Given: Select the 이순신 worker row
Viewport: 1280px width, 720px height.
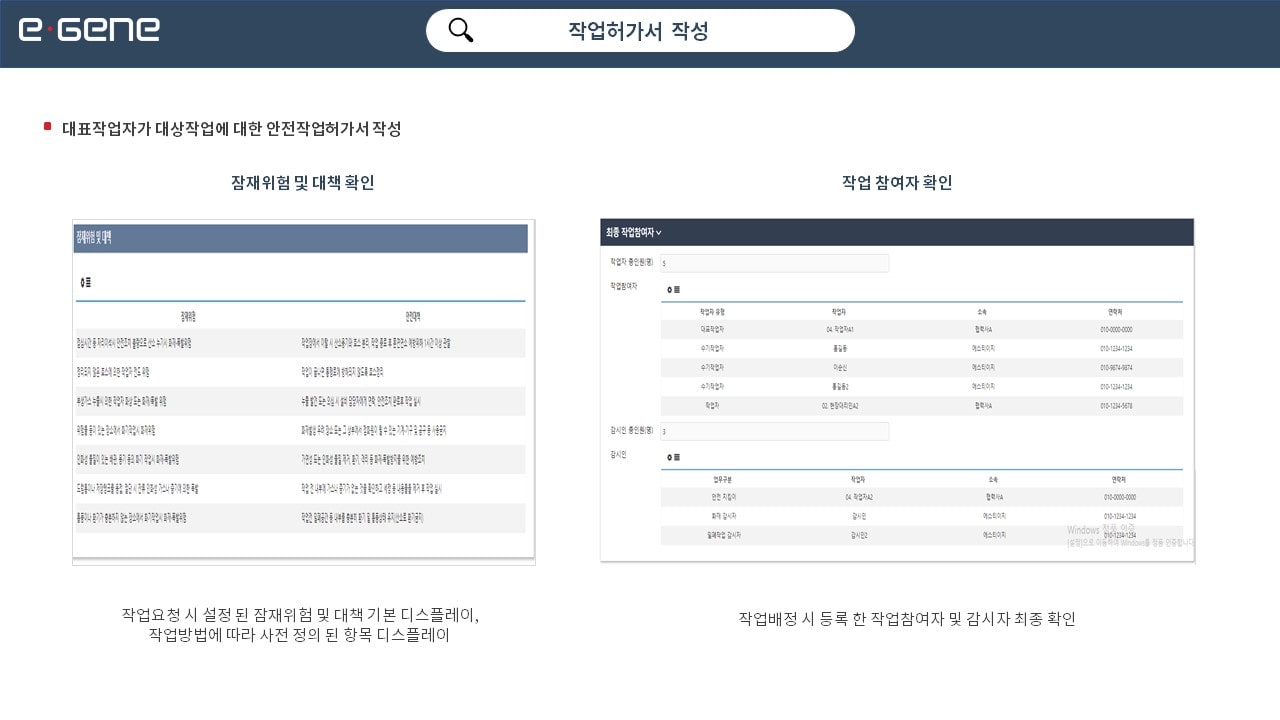Looking at the screenshot, I should tap(841, 367).
